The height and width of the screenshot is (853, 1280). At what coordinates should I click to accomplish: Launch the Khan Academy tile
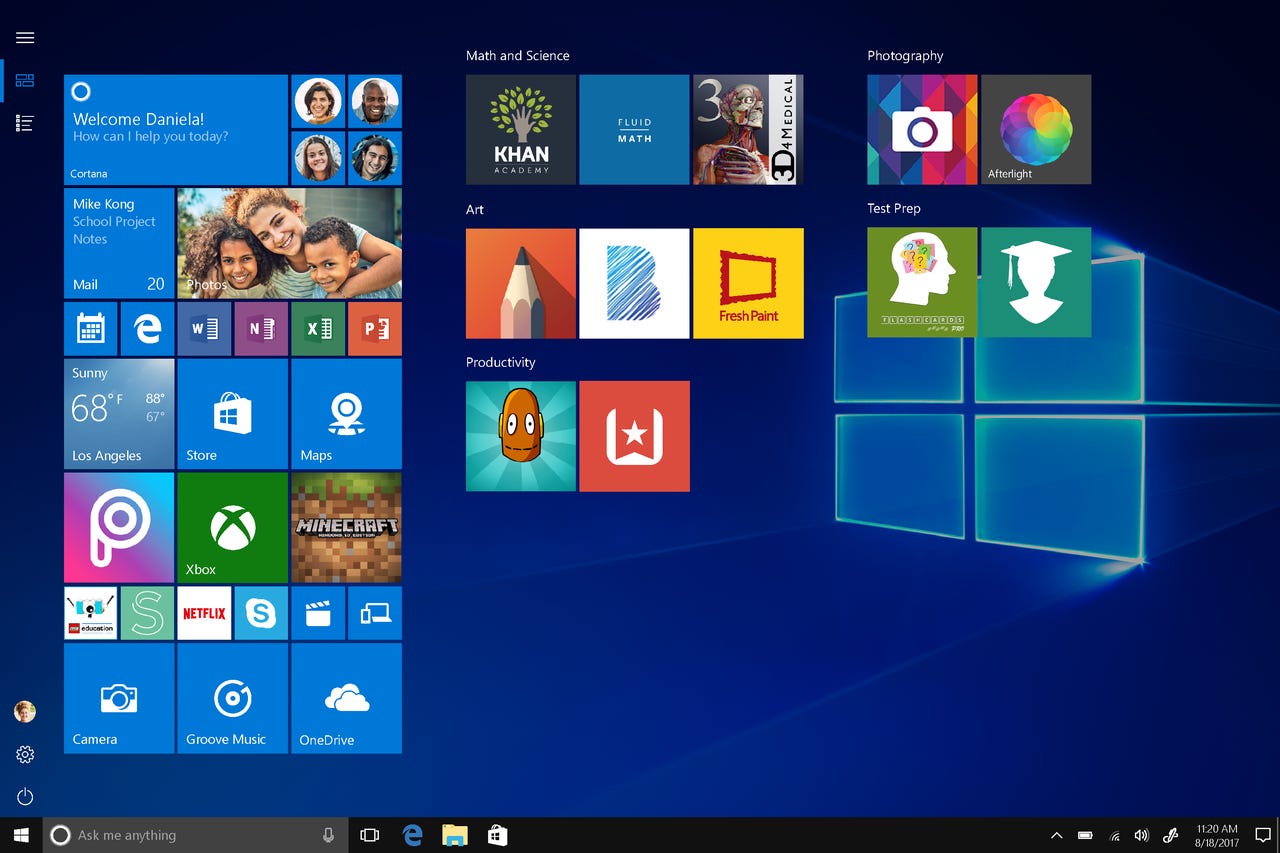(x=520, y=129)
